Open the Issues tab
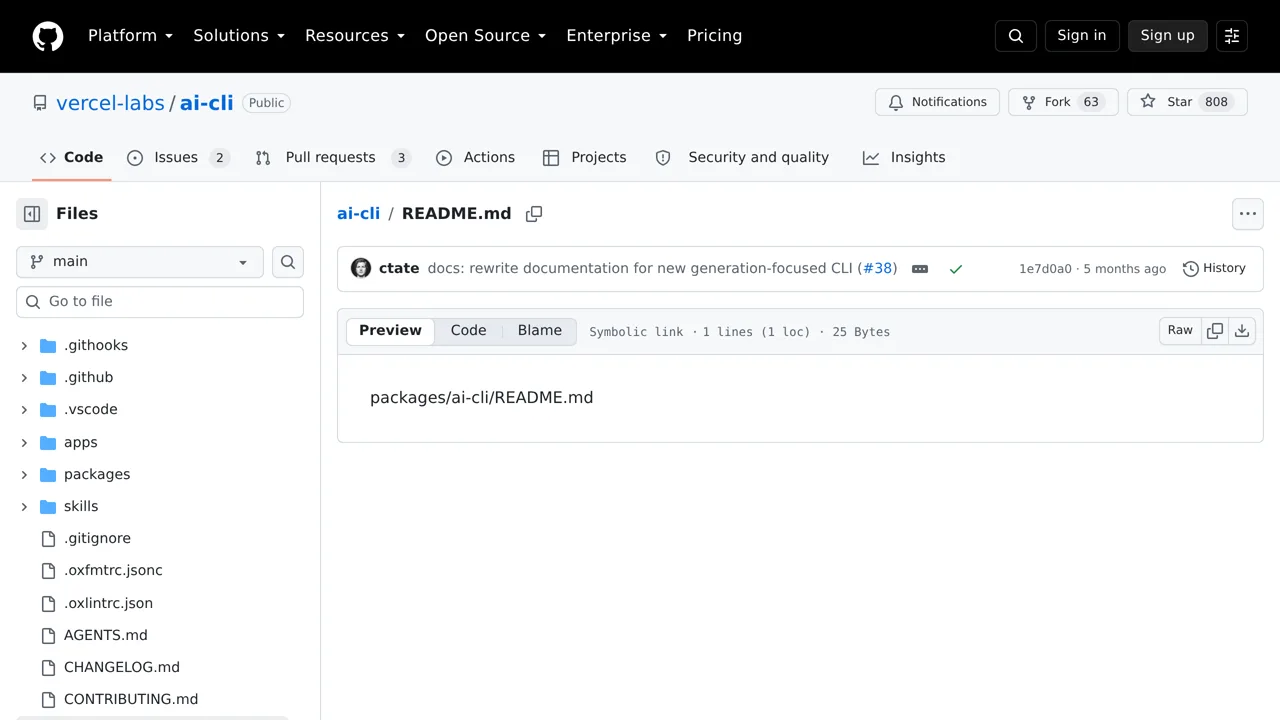This screenshot has width=1280, height=720. tap(179, 158)
